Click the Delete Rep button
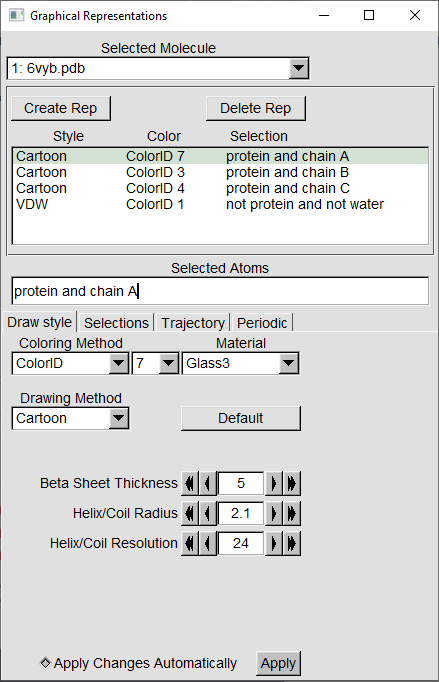 (x=256, y=108)
